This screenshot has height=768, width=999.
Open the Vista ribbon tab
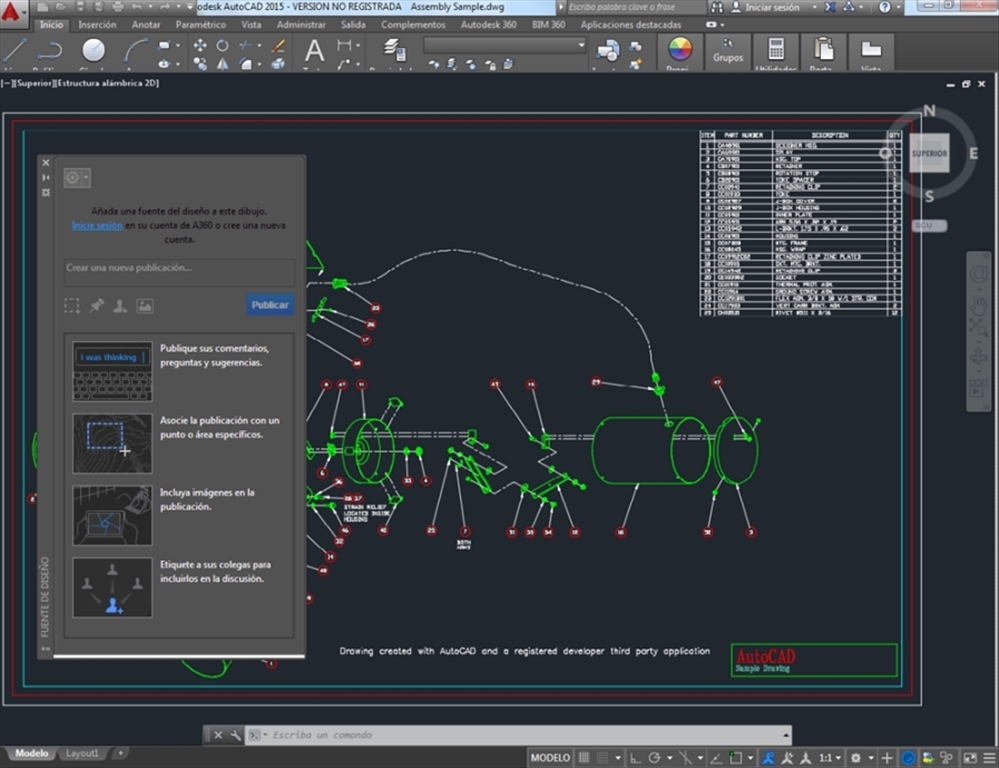tap(251, 24)
